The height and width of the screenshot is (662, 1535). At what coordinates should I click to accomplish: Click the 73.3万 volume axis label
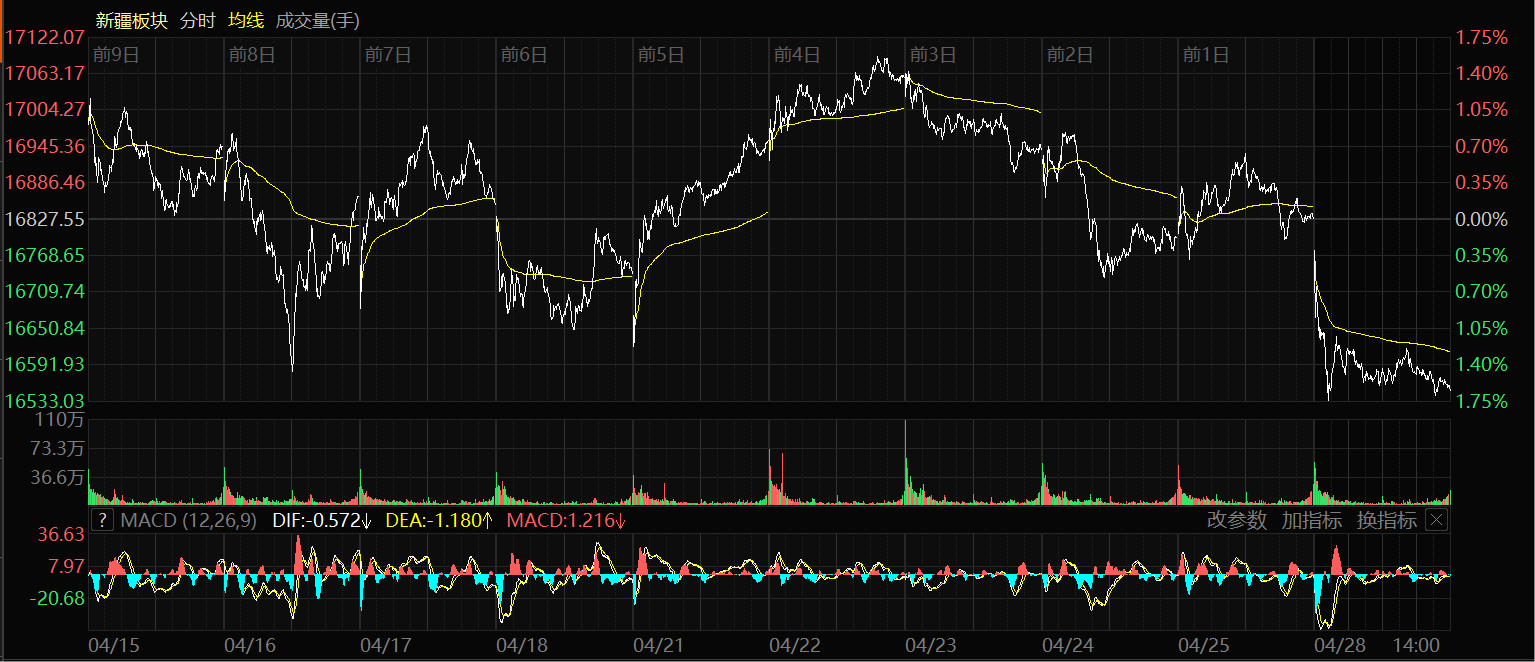pos(57,448)
